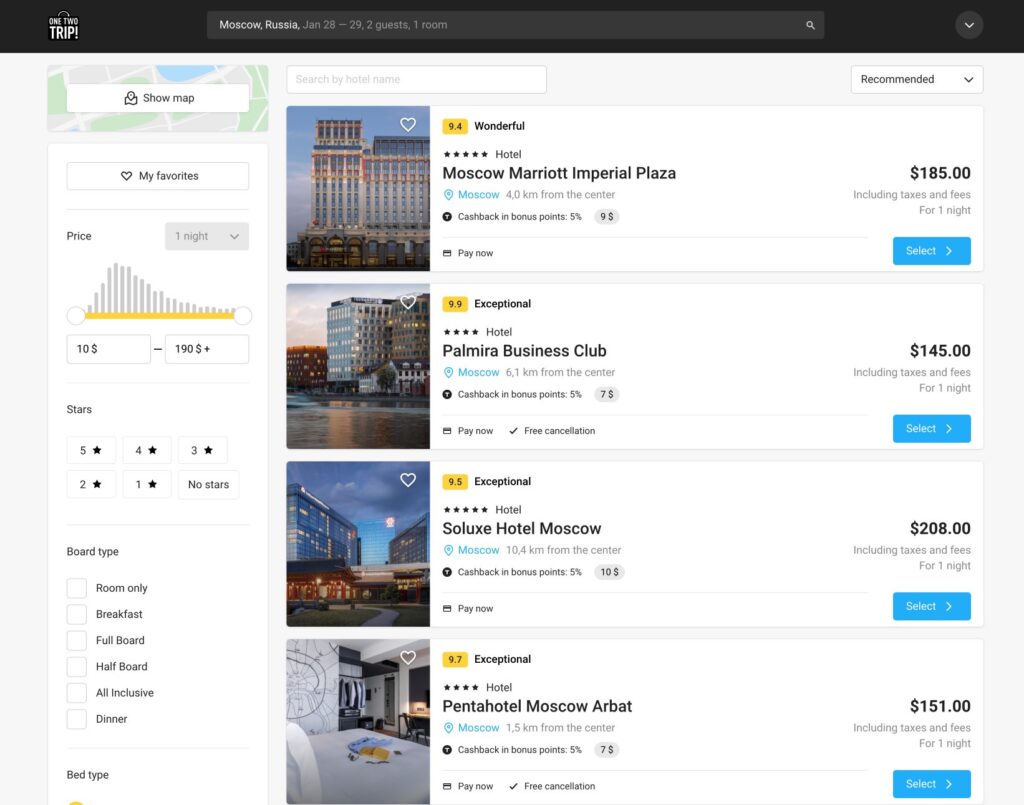1024x805 pixels.
Task: Select the 5 star rating filter
Action: 91,450
